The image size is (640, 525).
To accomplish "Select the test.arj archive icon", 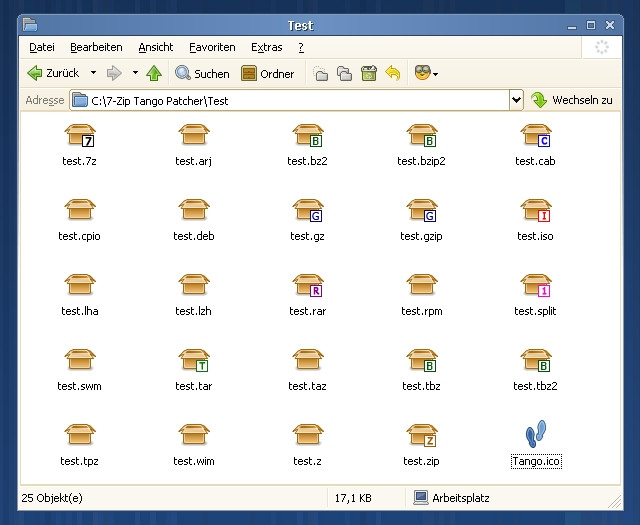I will pos(194,135).
